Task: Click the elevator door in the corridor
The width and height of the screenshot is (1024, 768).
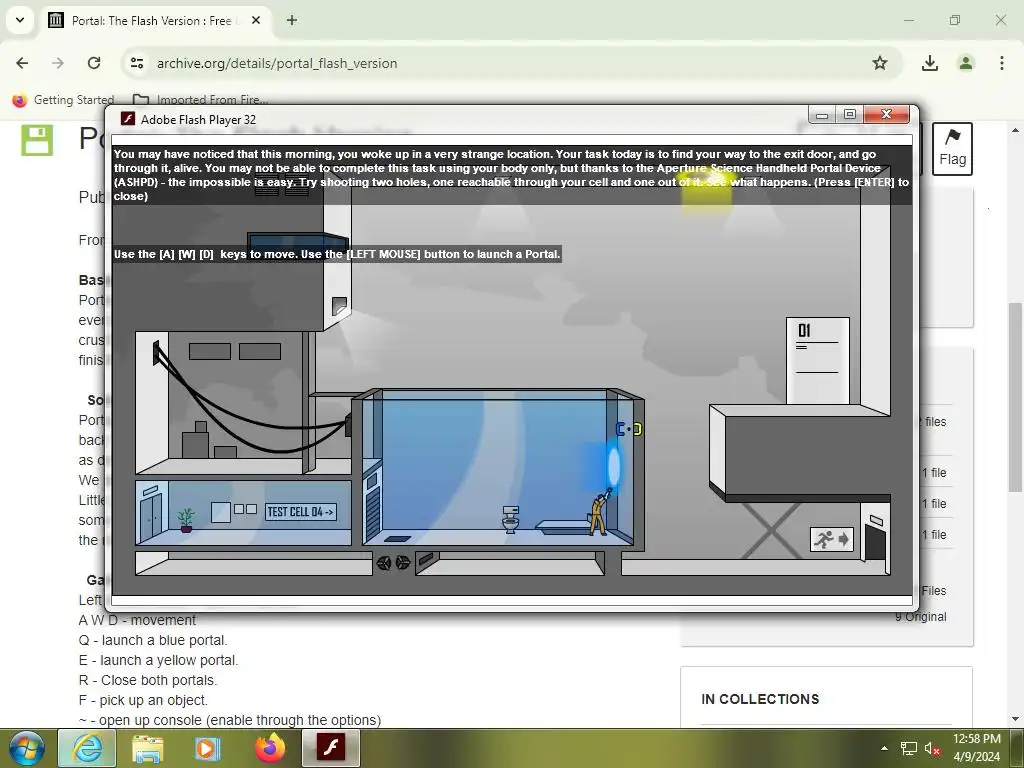Action: click(150, 516)
